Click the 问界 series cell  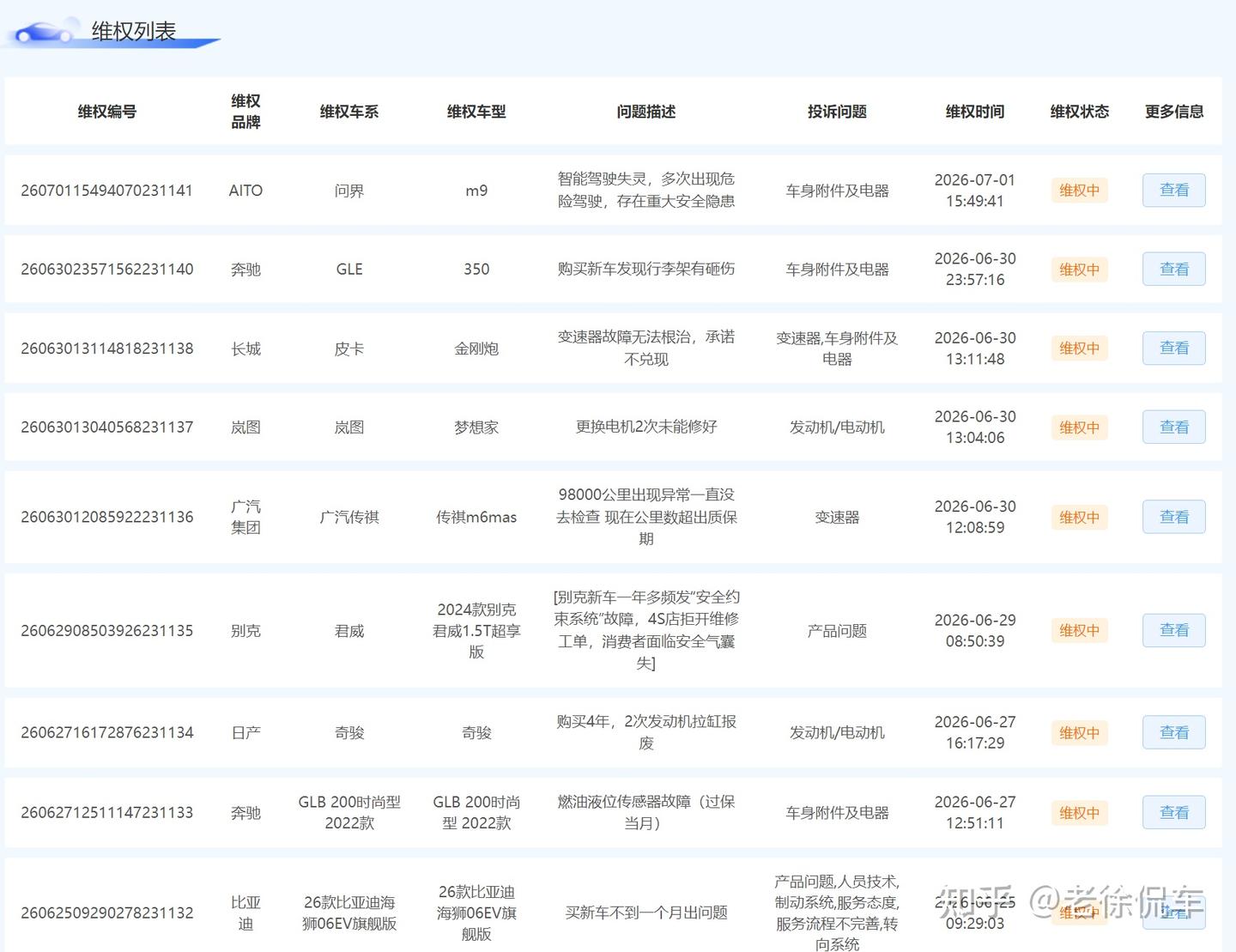349,191
